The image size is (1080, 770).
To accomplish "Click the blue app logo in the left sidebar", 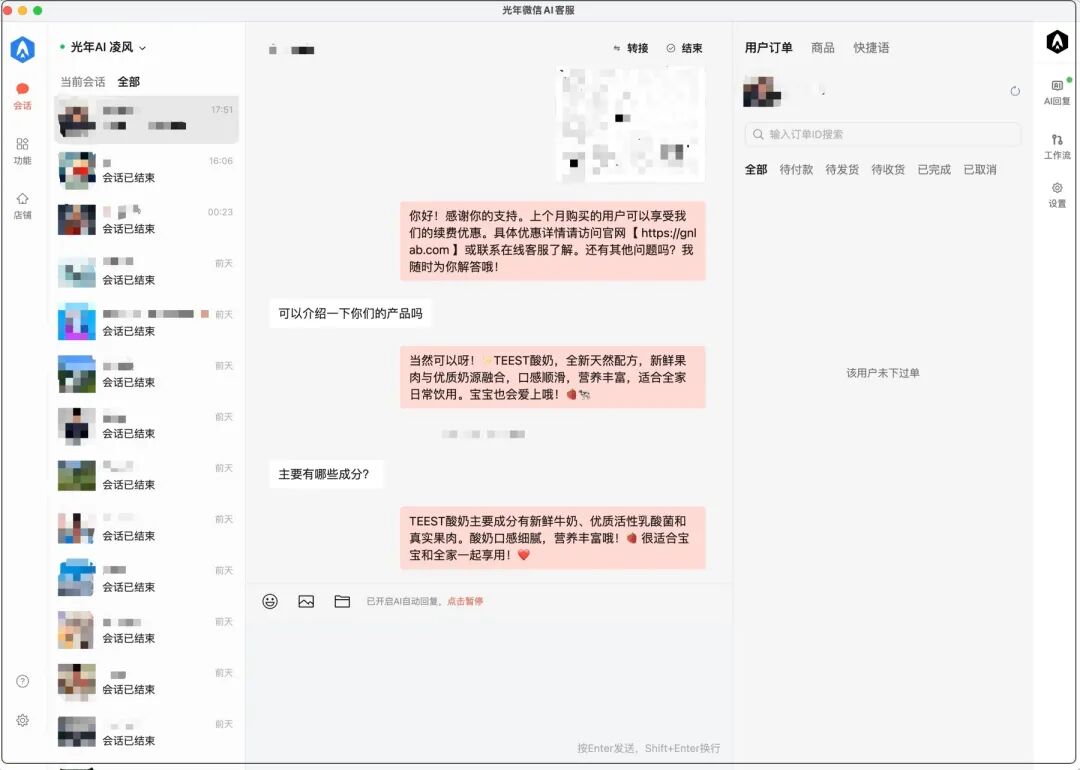I will coord(22,49).
